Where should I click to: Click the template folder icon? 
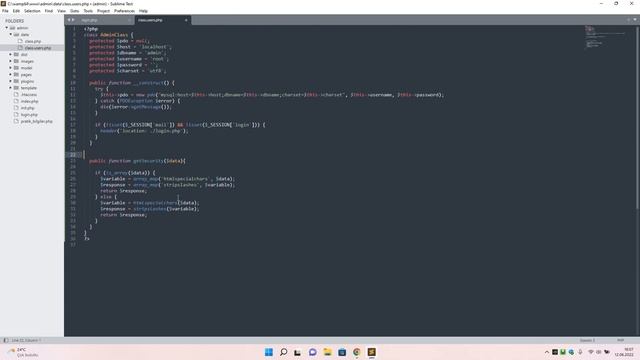pyautogui.click(x=16, y=88)
